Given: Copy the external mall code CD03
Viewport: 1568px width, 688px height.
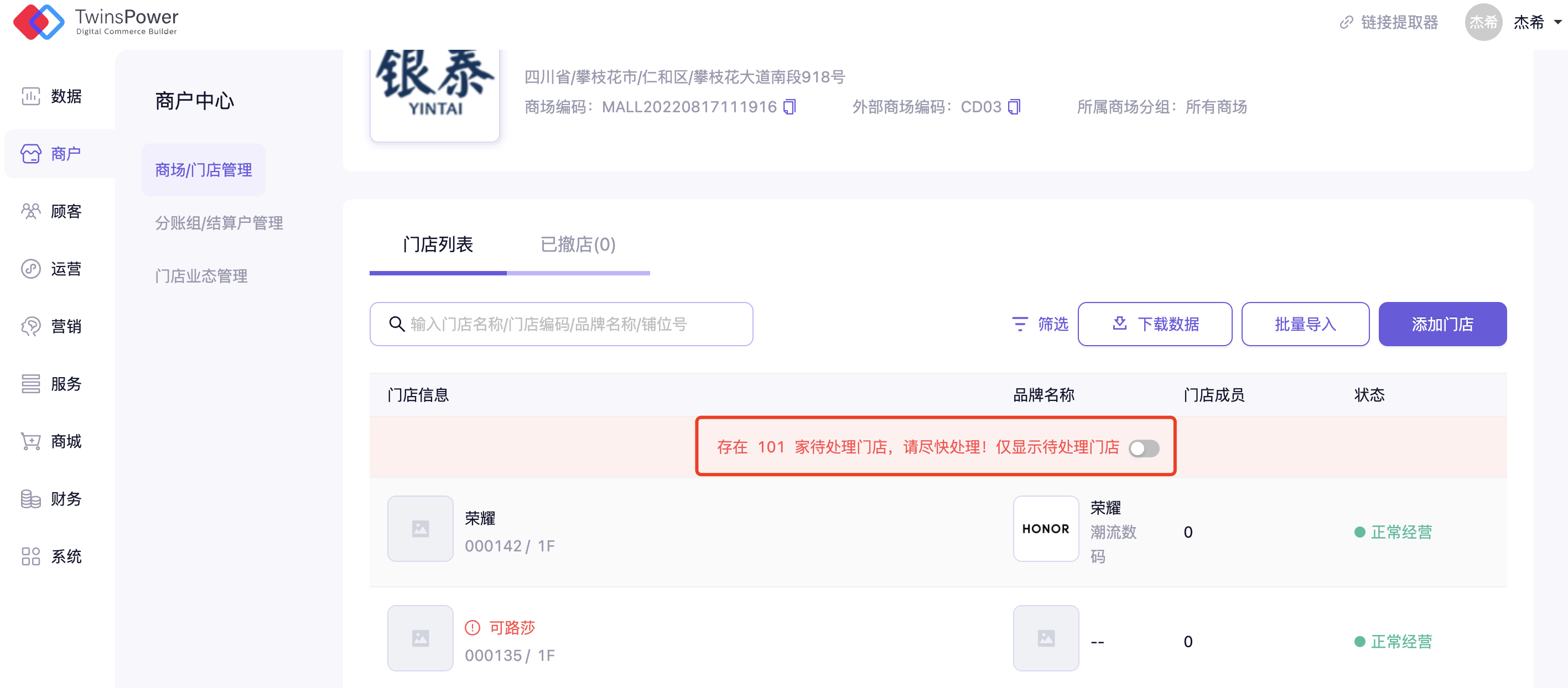Looking at the screenshot, I should click(x=1014, y=107).
